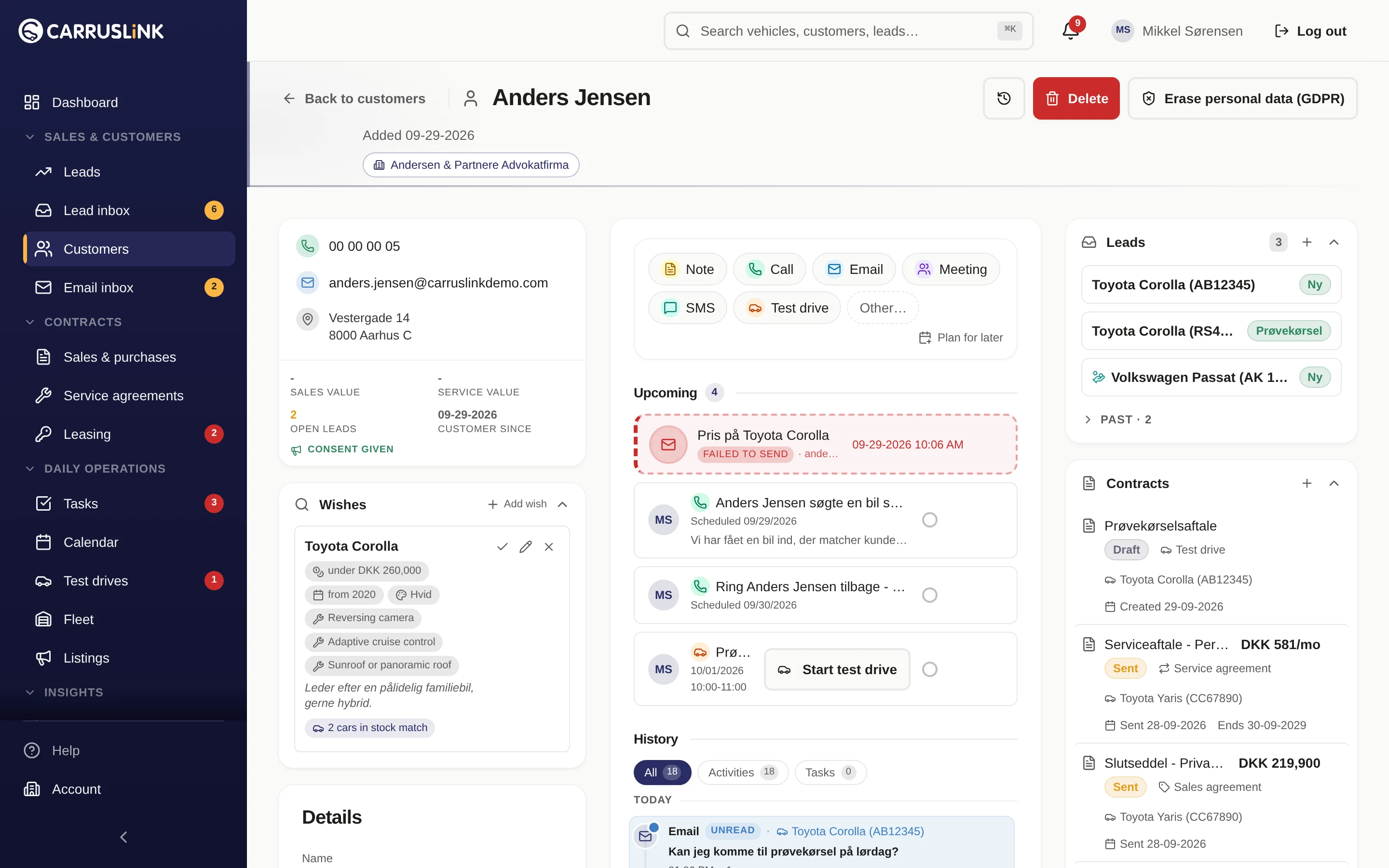The height and width of the screenshot is (868, 1389).
Task: Start test drive button
Action: (x=837, y=669)
